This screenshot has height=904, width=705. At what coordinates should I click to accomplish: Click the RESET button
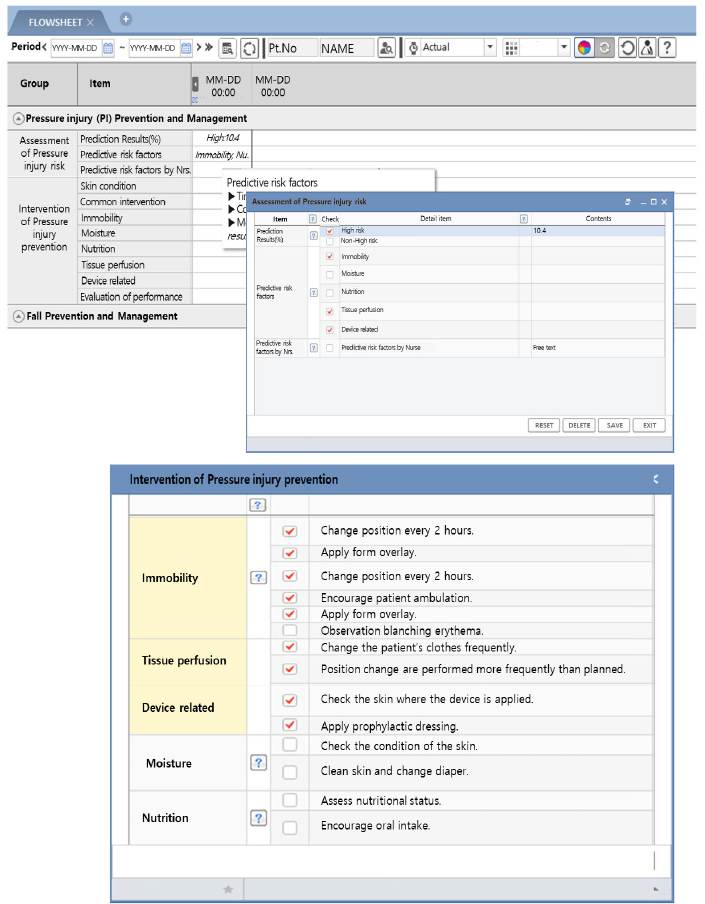pos(544,425)
